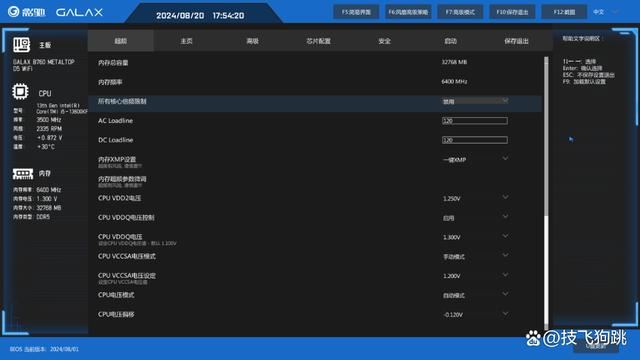Image resolution: width=640 pixels, height=360 pixels.
Task: Click the 32768 MB memory capacity value
Action: (x=454, y=62)
